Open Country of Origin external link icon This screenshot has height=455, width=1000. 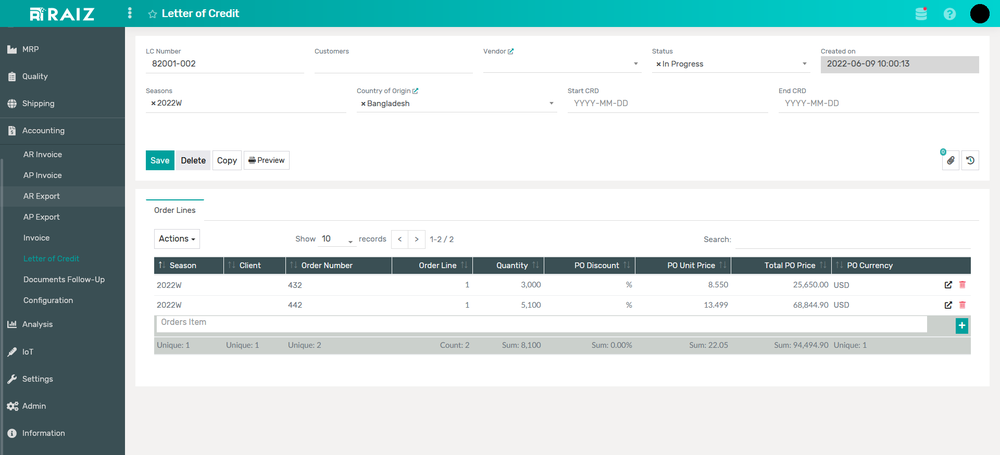tap(416, 91)
